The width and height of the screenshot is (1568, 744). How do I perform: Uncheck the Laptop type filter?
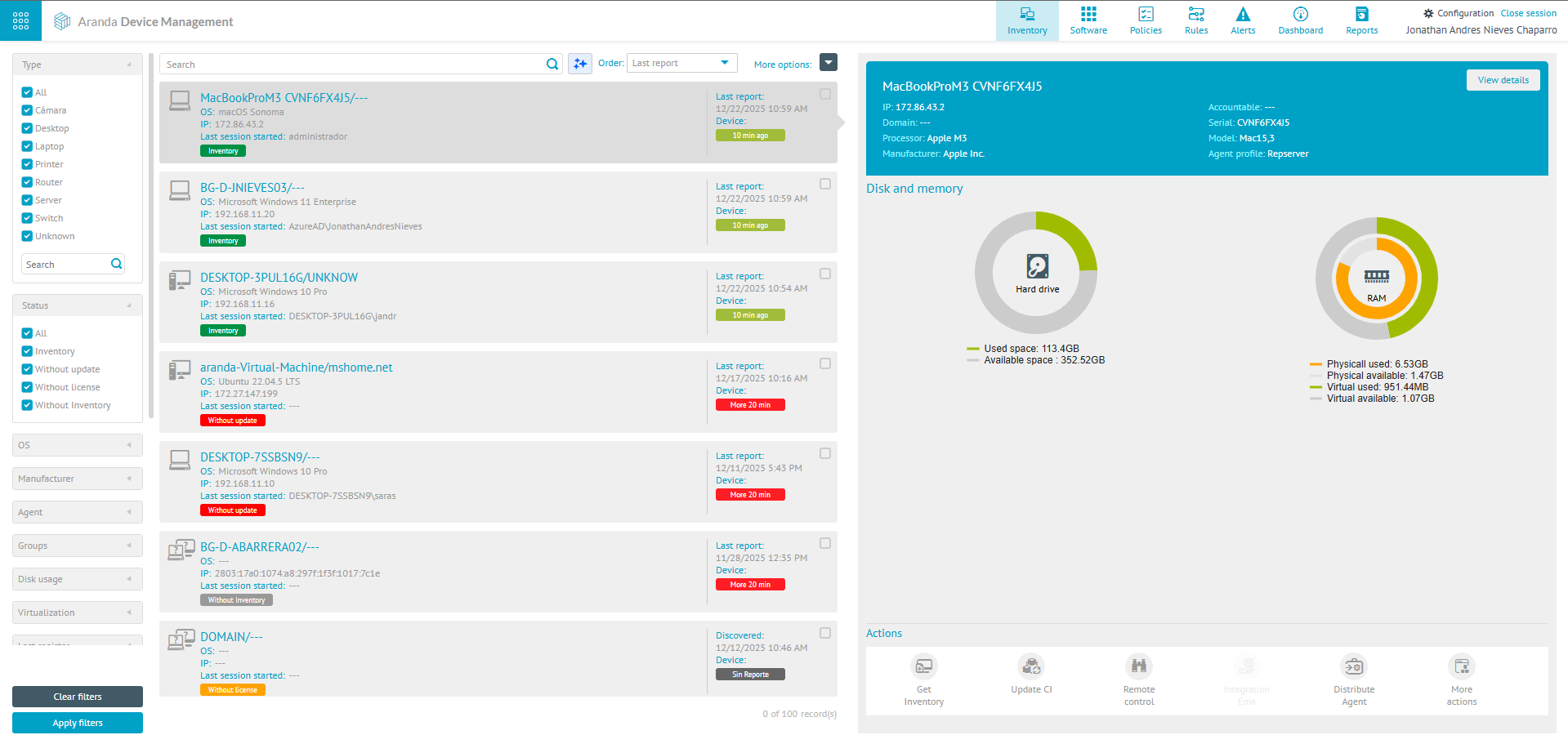(27, 146)
